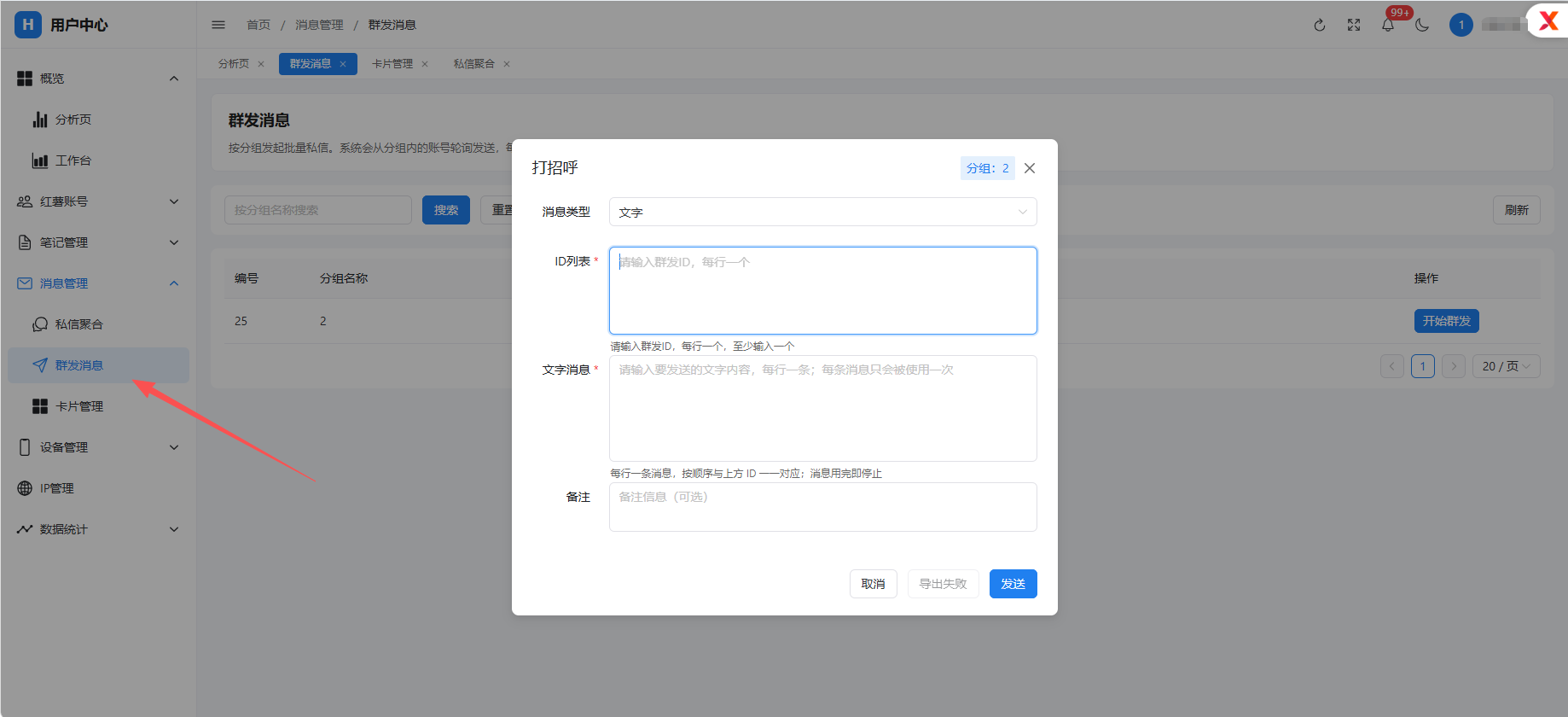The image size is (1568, 717).
Task: Click the 发送 button
Action: pyautogui.click(x=1013, y=584)
